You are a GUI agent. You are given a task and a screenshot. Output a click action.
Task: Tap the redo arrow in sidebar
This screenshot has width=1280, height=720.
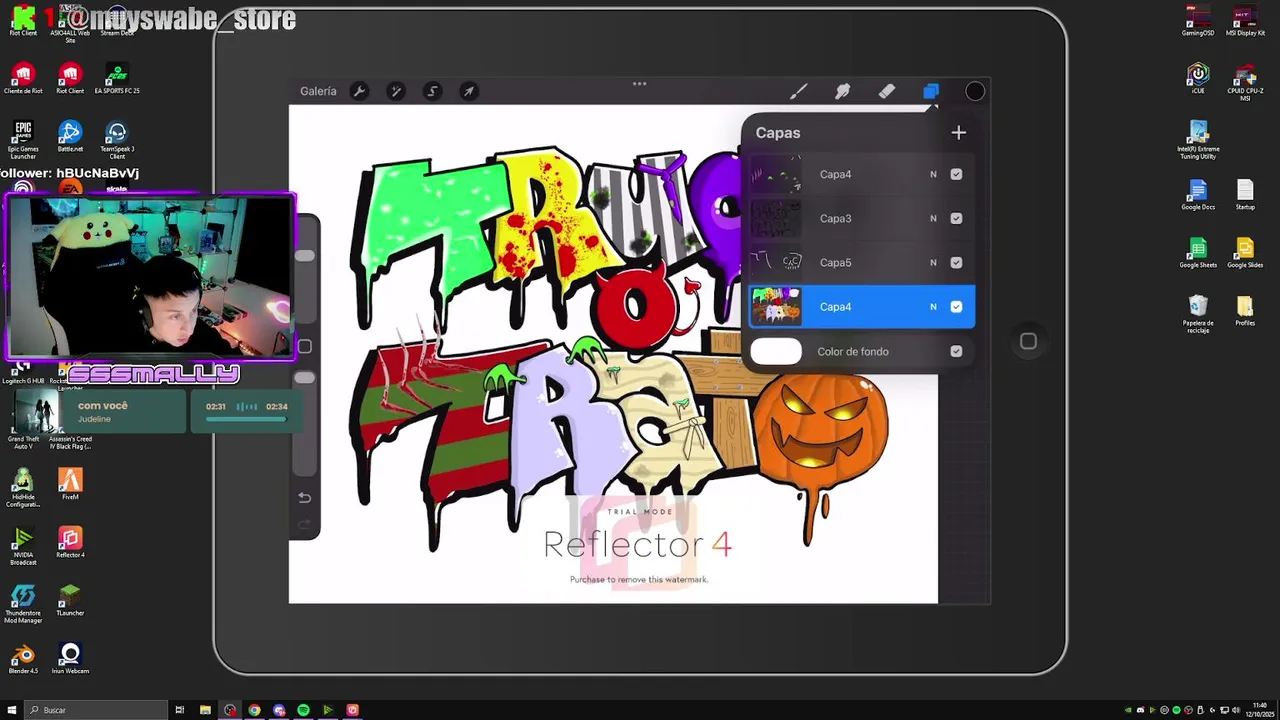(305, 524)
